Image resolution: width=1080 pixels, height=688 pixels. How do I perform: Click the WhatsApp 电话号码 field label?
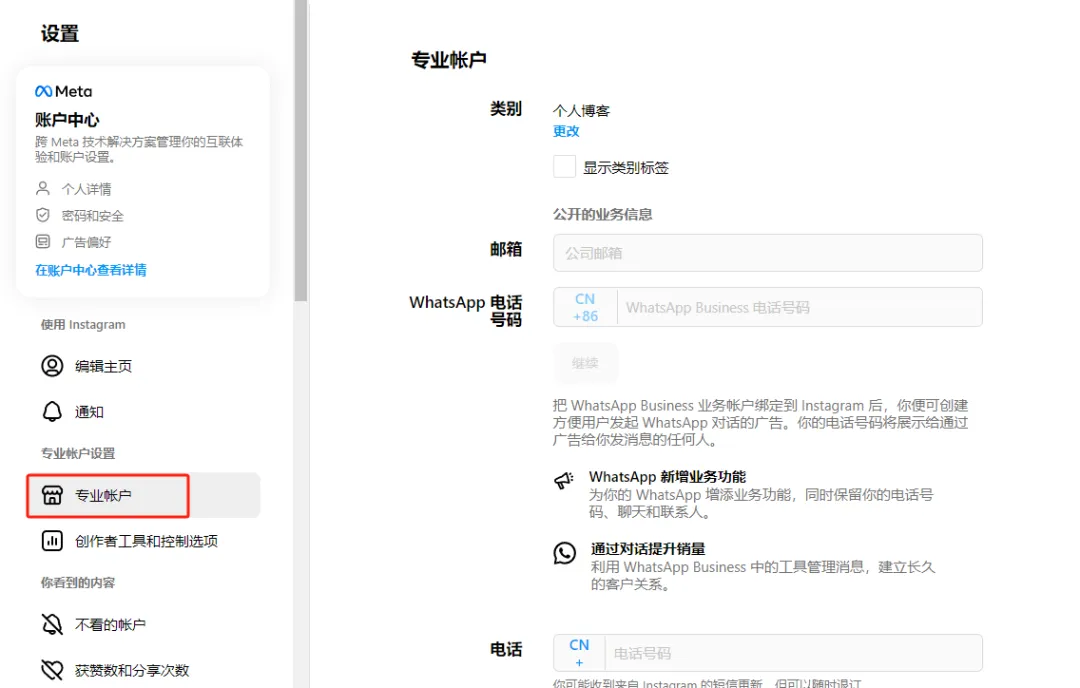(466, 311)
